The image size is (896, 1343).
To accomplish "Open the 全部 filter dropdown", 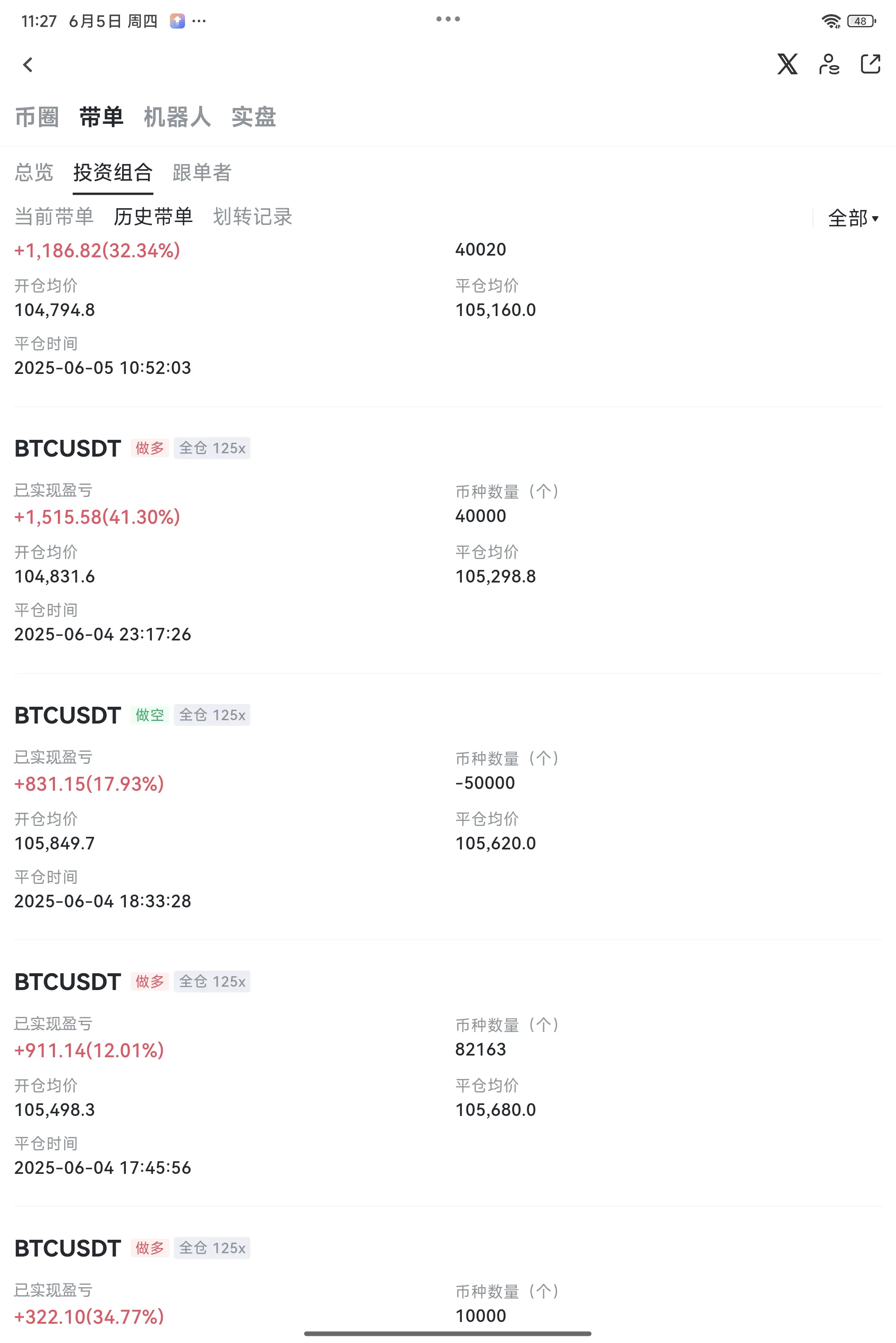I will 853,218.
